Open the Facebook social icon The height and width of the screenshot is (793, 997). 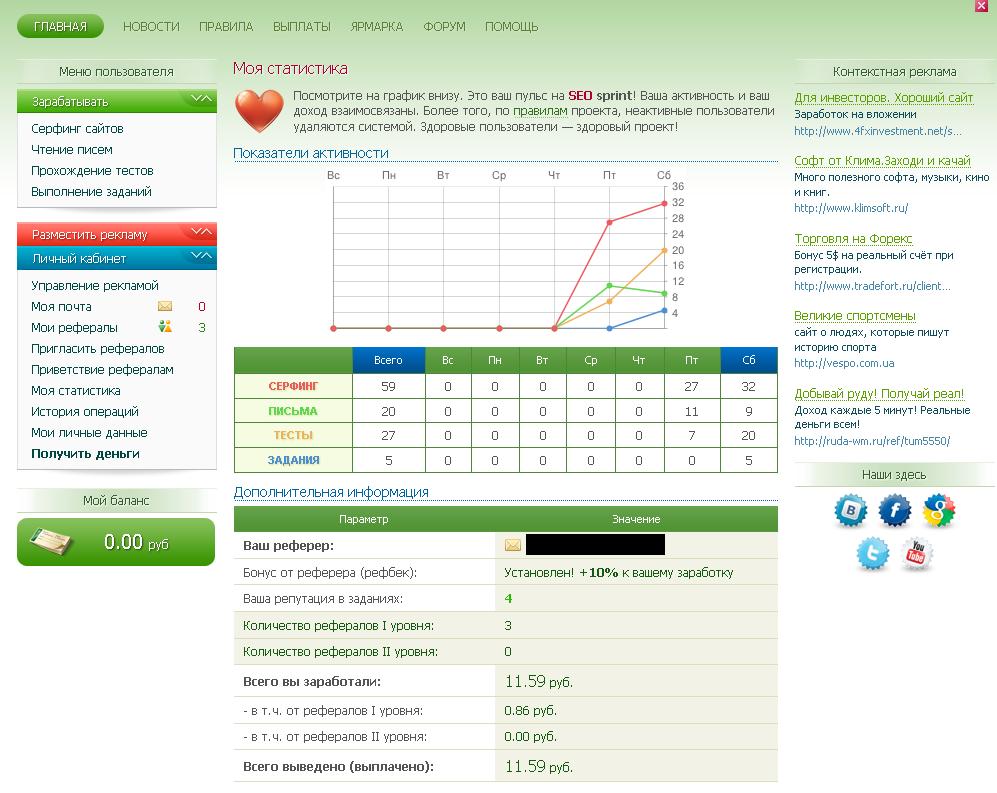895,510
